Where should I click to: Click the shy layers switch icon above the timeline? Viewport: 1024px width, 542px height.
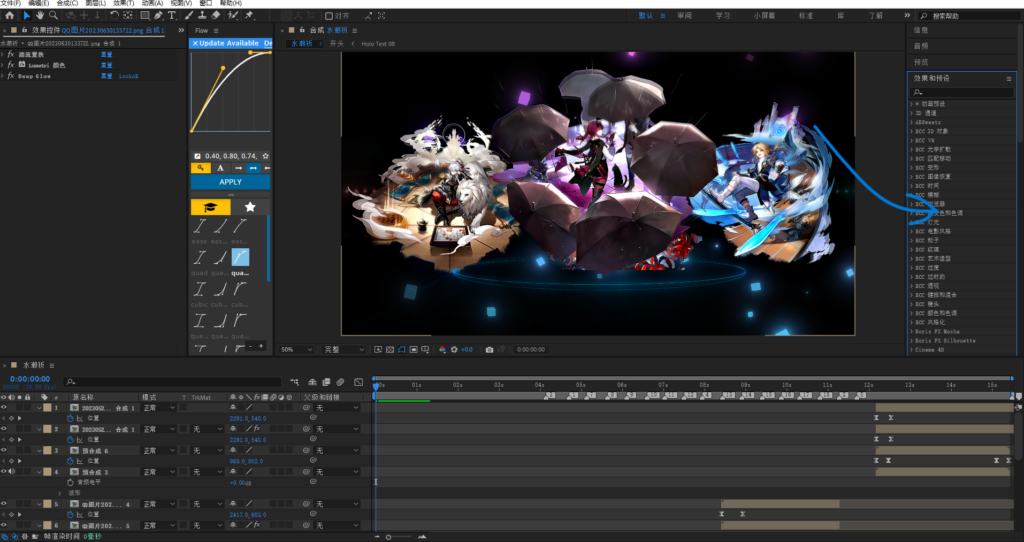pos(312,382)
